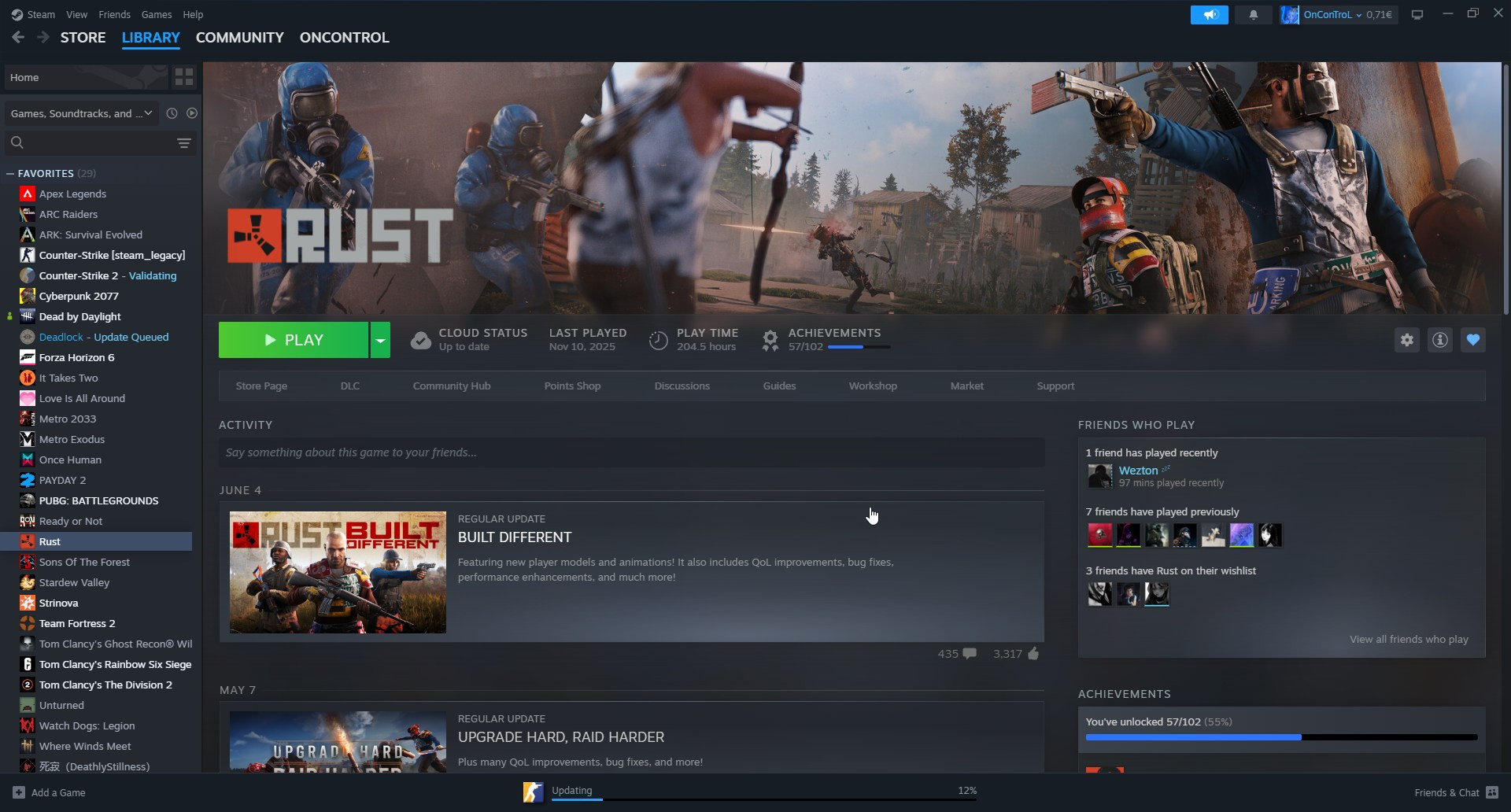
Task: Open the Rust Market link
Action: click(967, 386)
